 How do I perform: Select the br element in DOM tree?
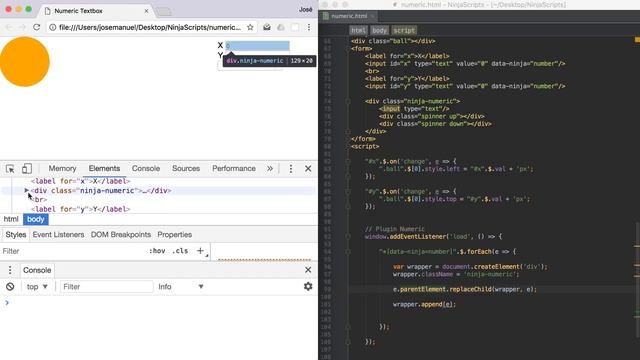39,200
